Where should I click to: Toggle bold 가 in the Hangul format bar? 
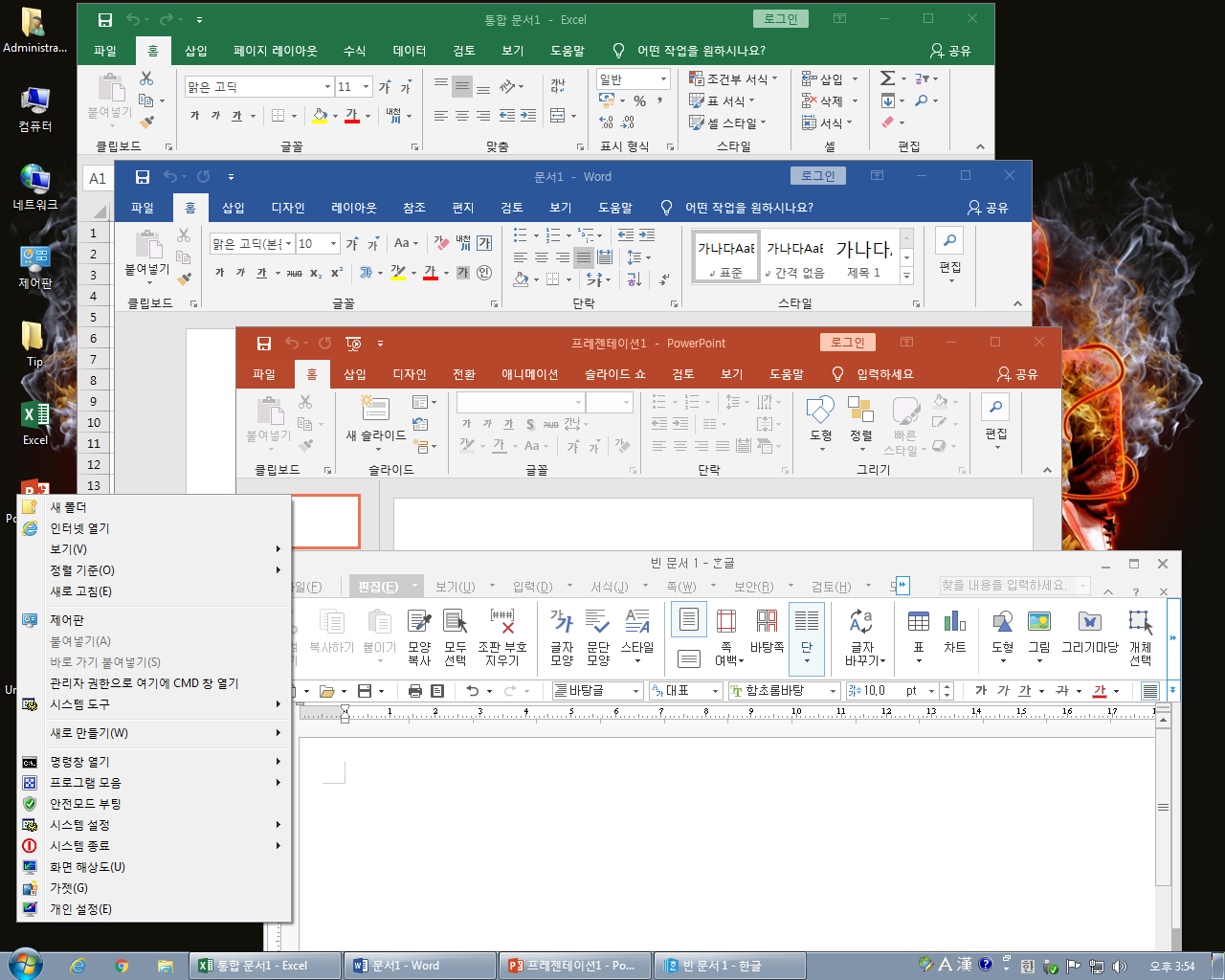(981, 690)
